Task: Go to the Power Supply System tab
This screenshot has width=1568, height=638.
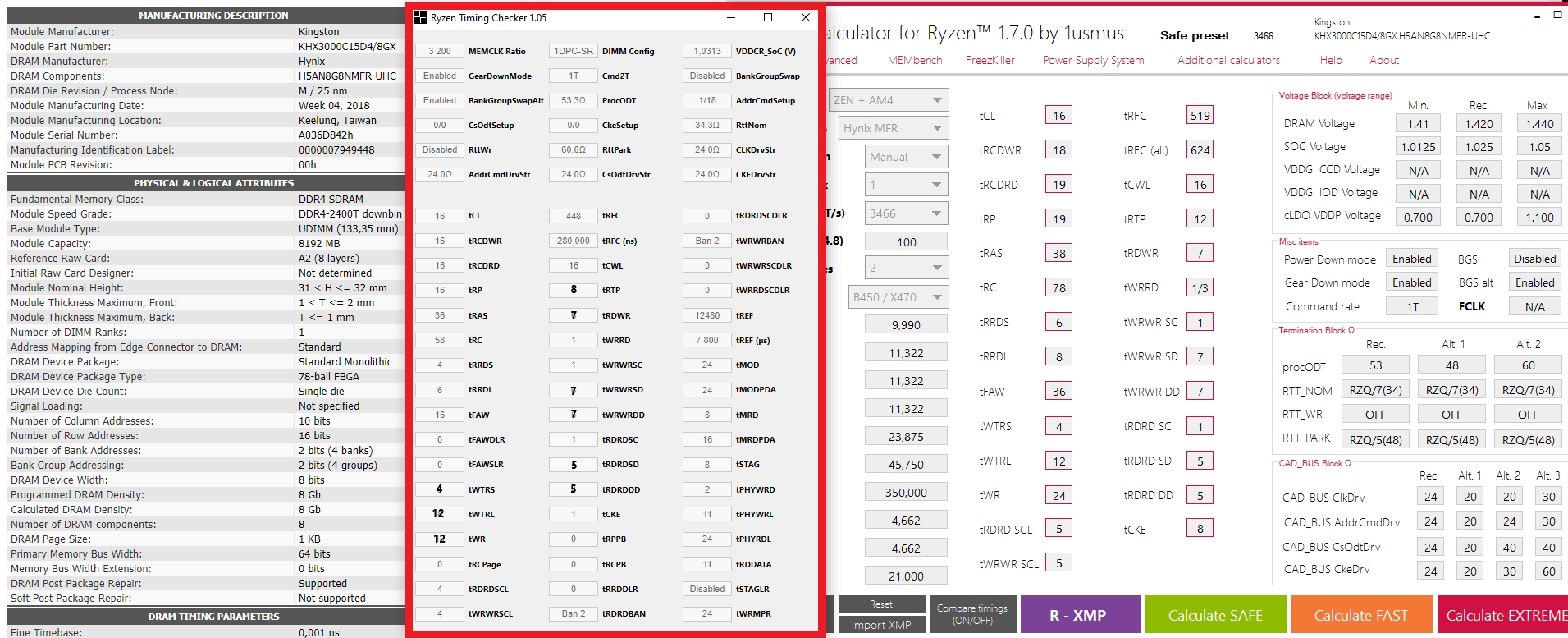Action: [x=1094, y=60]
